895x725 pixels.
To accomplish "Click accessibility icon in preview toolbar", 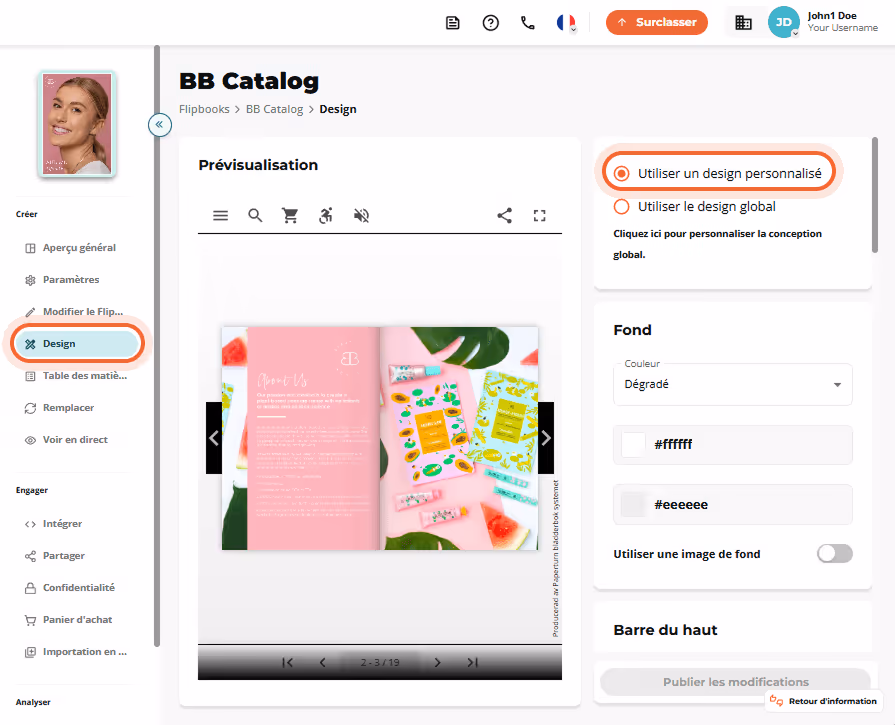I will [325, 215].
